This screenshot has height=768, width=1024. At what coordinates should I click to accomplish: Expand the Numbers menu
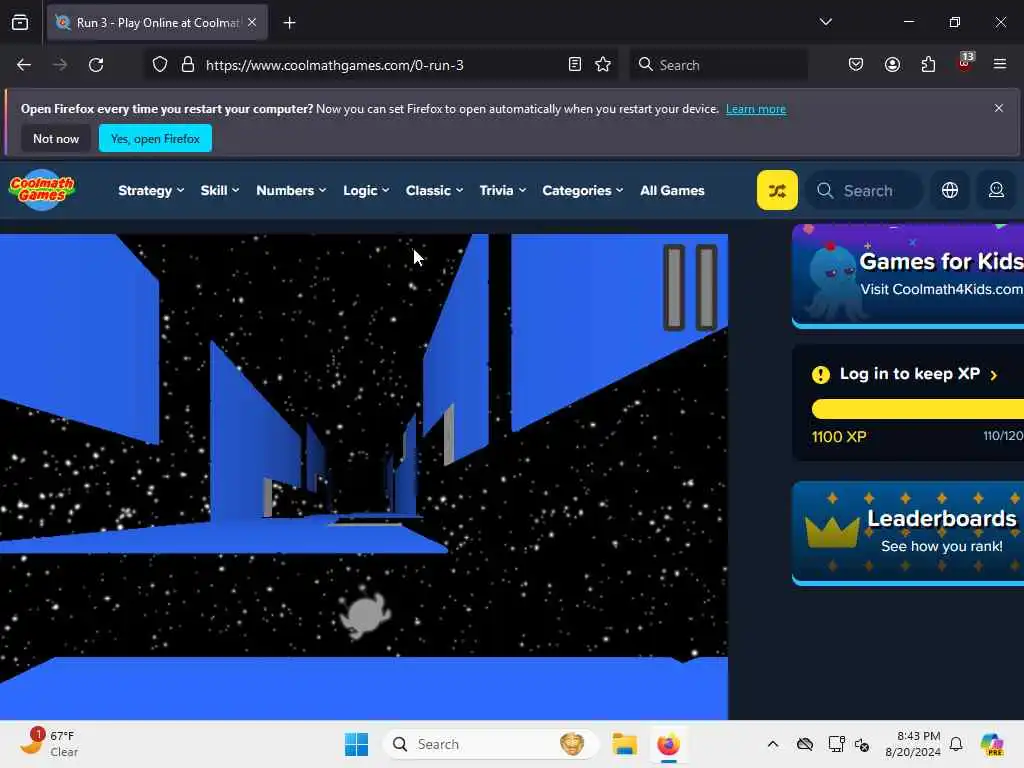(x=291, y=191)
